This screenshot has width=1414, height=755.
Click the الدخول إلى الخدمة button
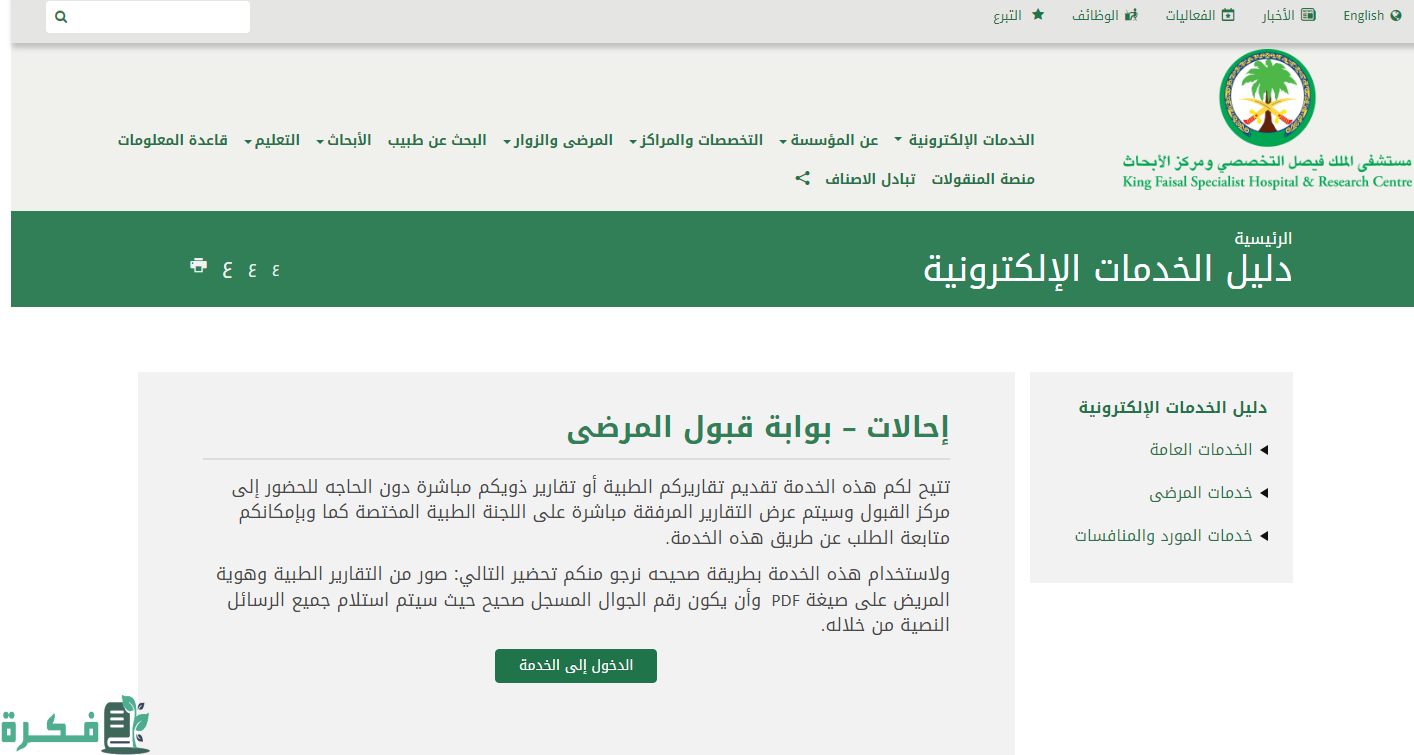(x=576, y=666)
